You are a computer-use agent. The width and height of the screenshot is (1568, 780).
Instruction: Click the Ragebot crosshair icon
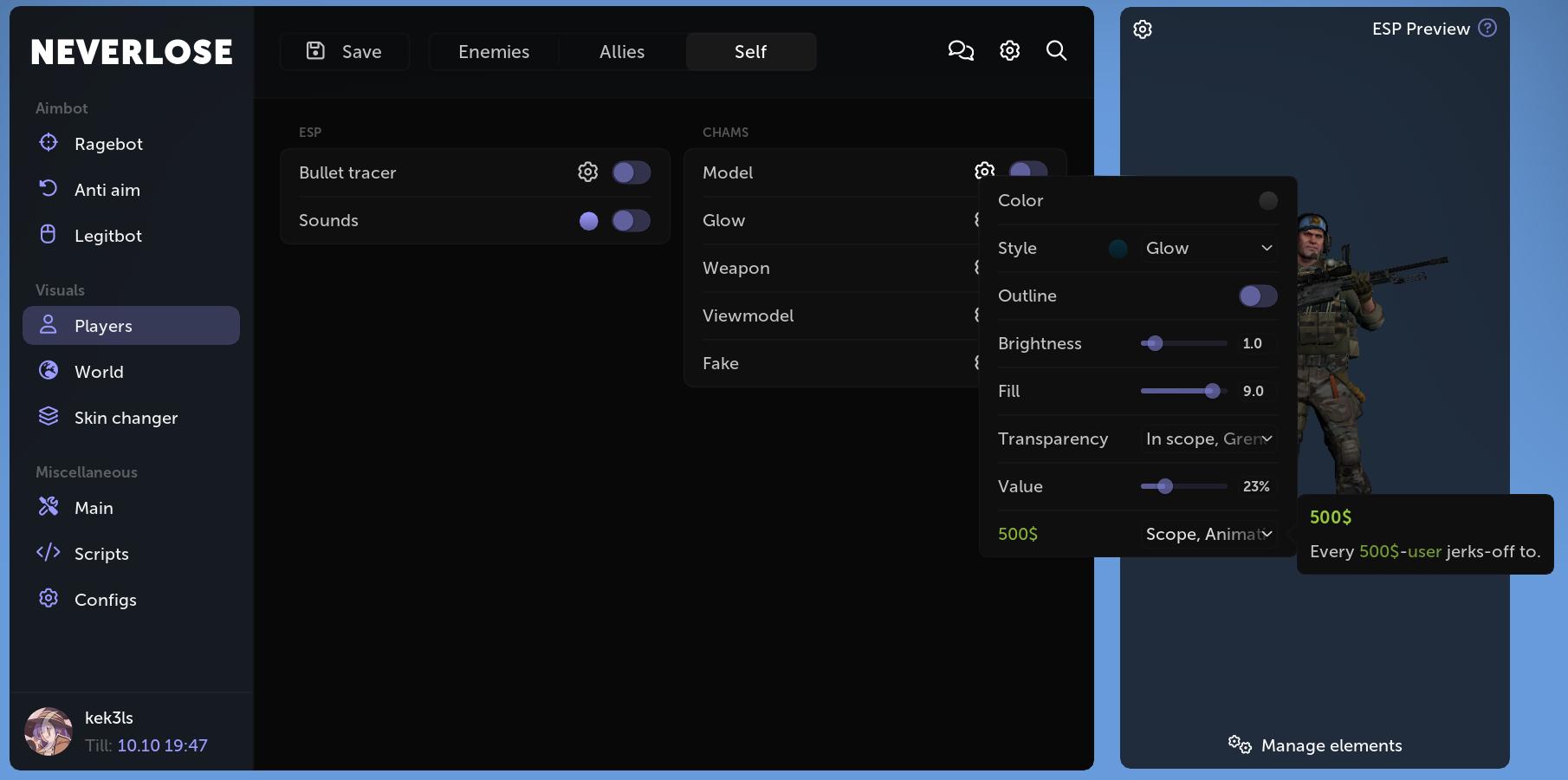click(x=49, y=142)
